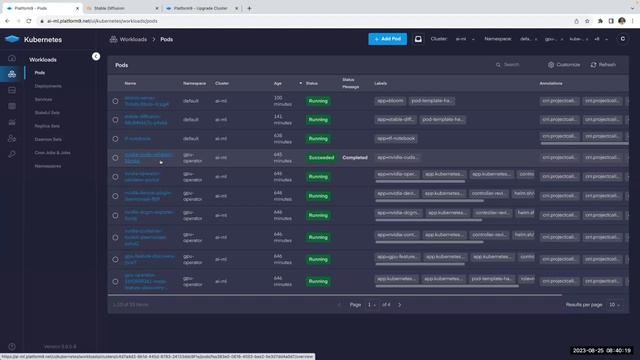Click labels scrollbar in nvidia-operator row

pyautogui.click(x=420, y=181)
